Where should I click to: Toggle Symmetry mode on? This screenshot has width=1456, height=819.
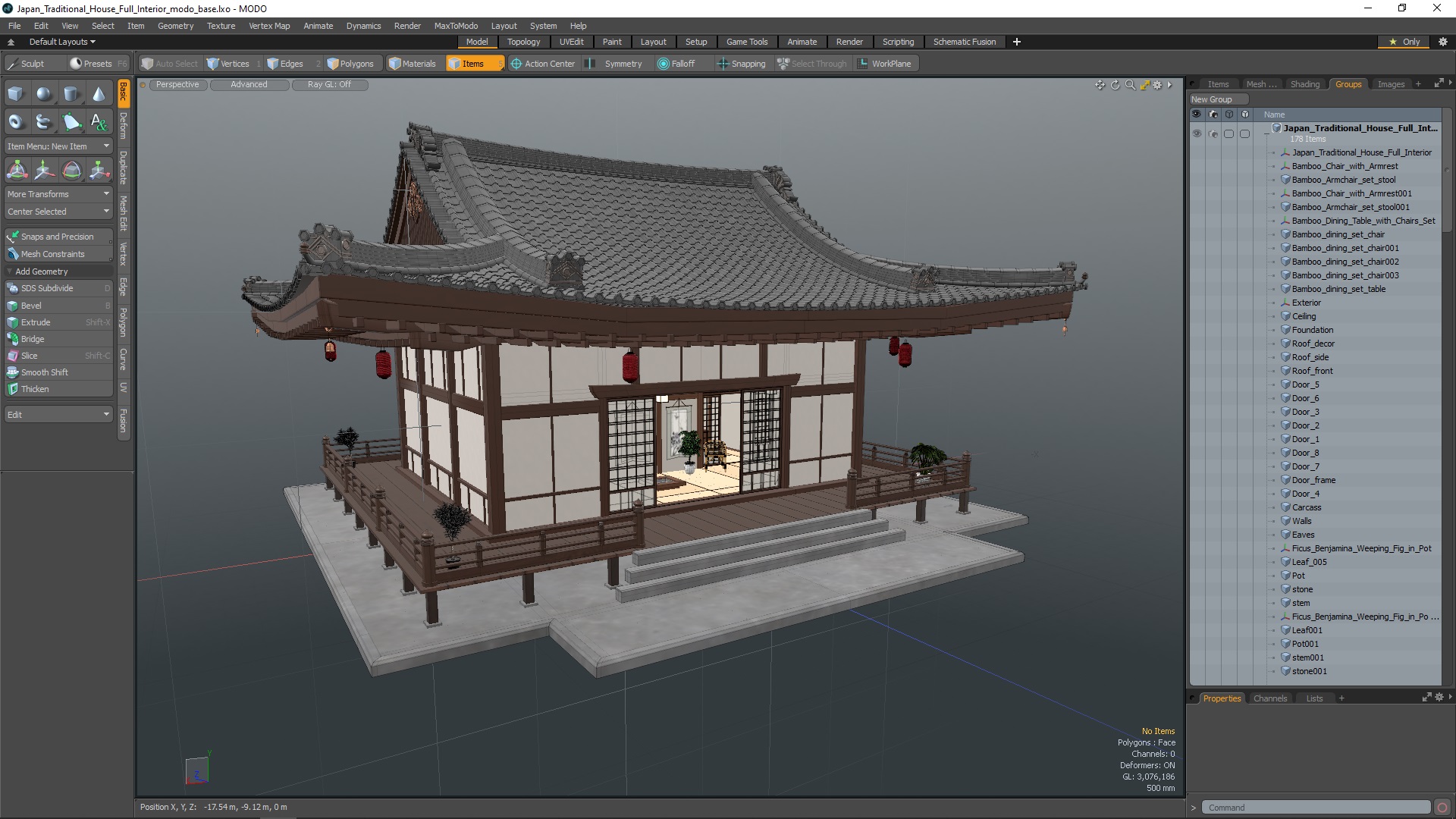pyautogui.click(x=615, y=64)
